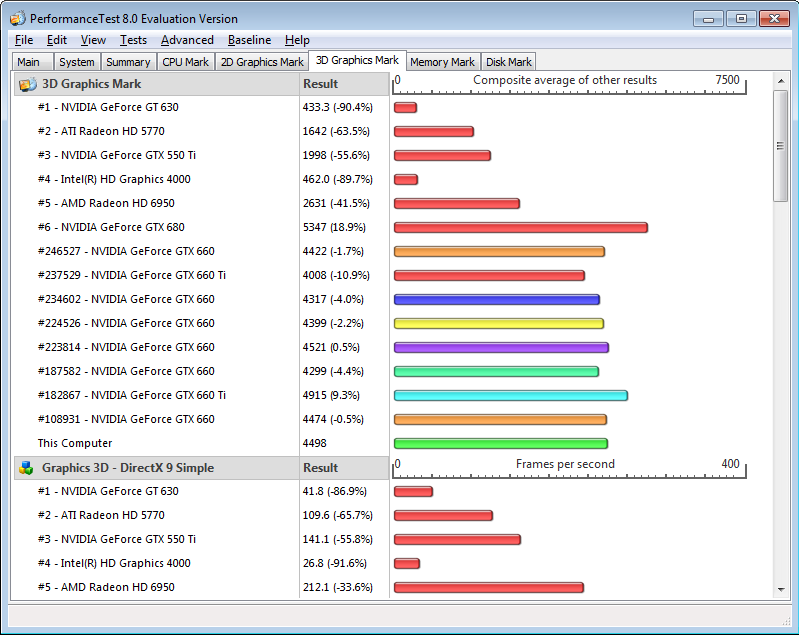Click the Result header of DirectX 9 Simple

[344, 468]
